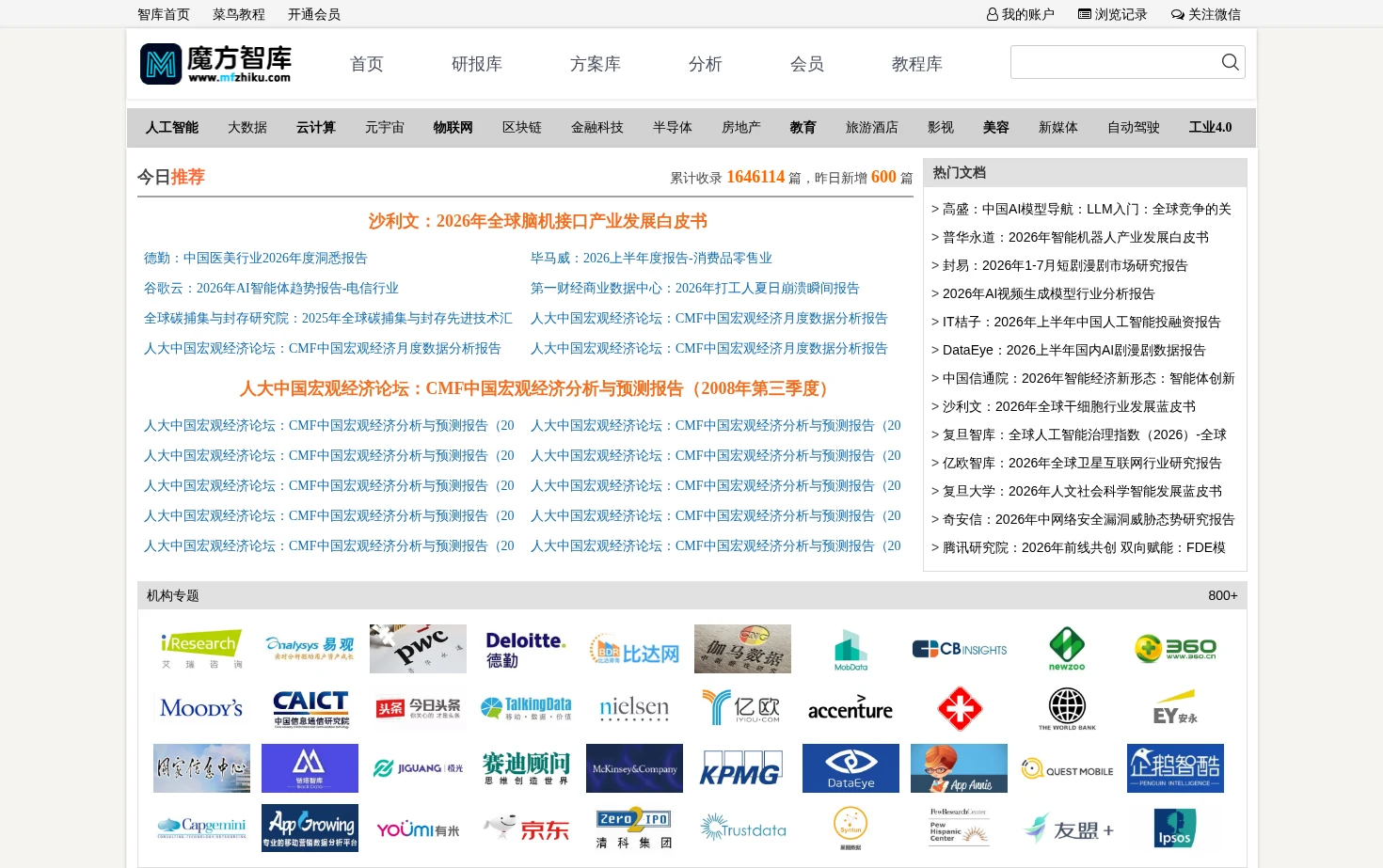This screenshot has width=1383, height=868.
Task: Open the DataEye logo
Action: (850, 768)
